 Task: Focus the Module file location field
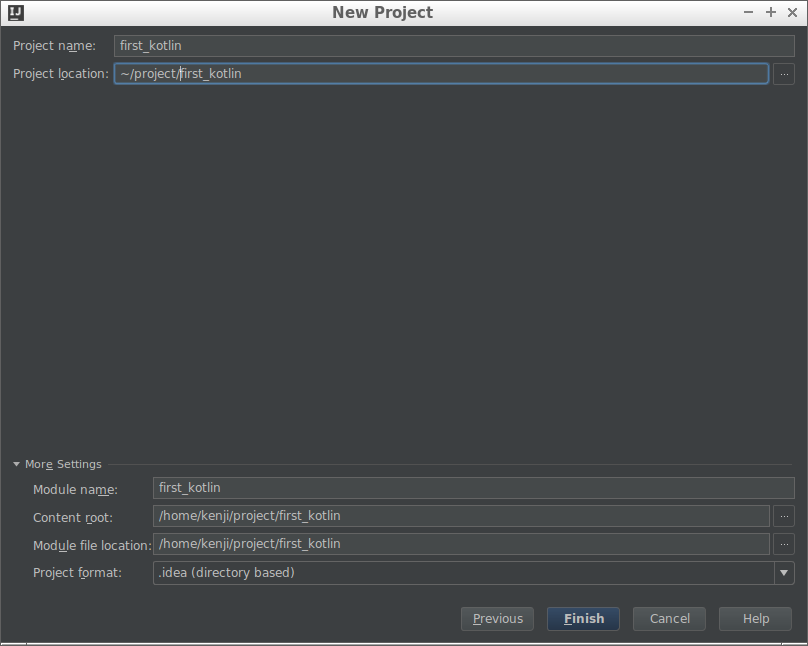[461, 544]
